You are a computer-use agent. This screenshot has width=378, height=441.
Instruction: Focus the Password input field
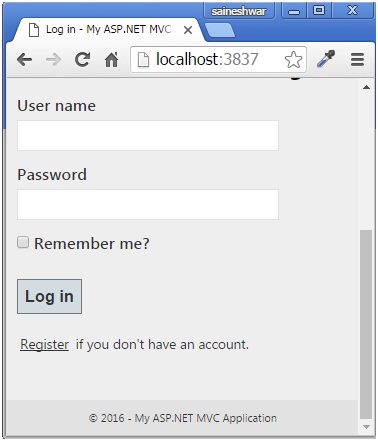tap(148, 204)
